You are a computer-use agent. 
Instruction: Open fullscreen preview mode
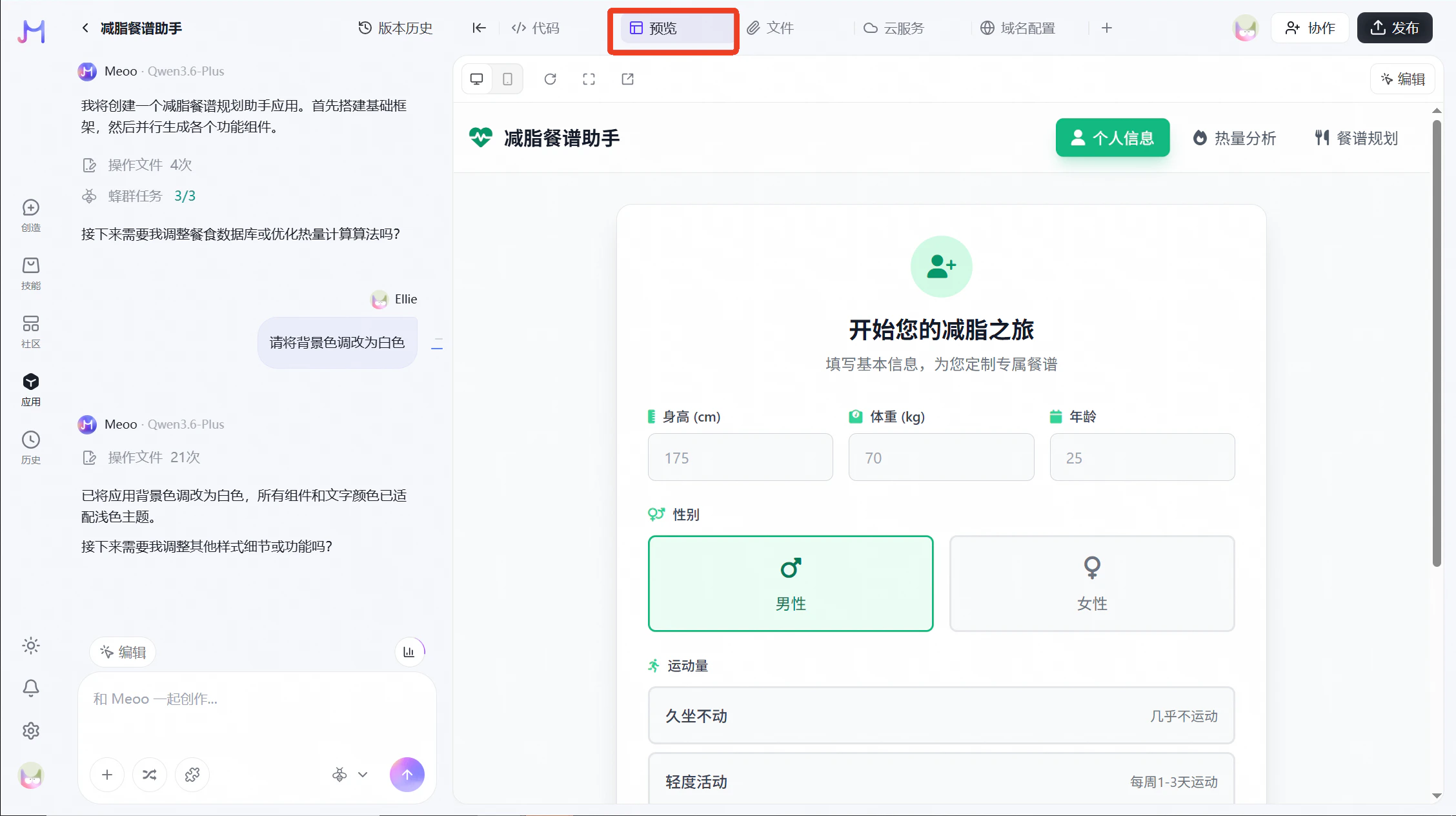tap(589, 79)
